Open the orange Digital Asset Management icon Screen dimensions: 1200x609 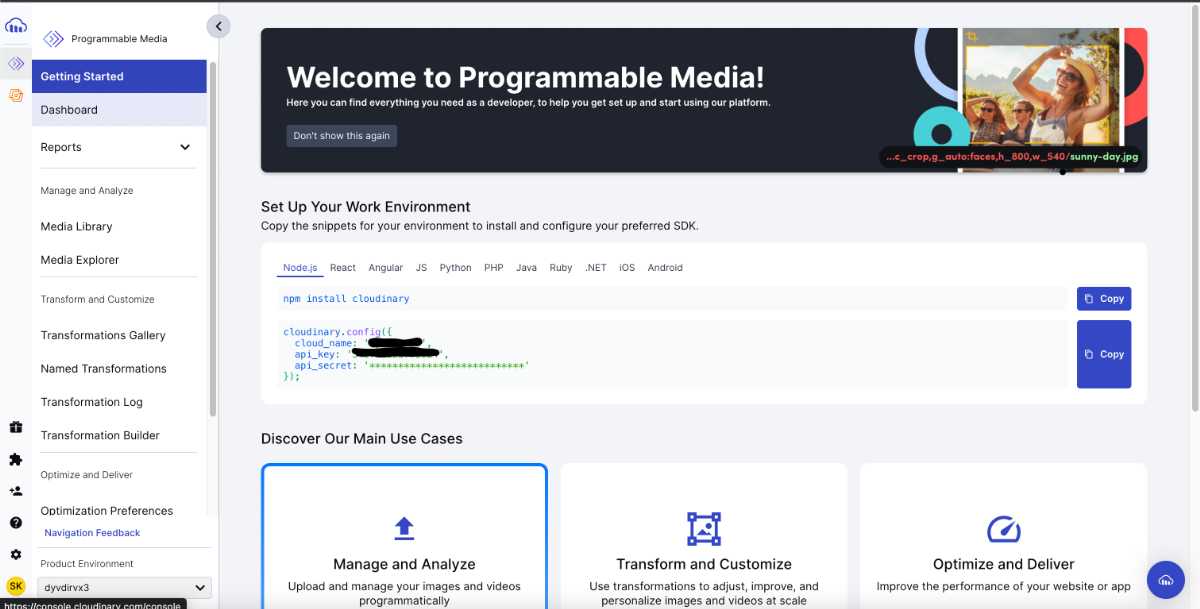[16, 95]
